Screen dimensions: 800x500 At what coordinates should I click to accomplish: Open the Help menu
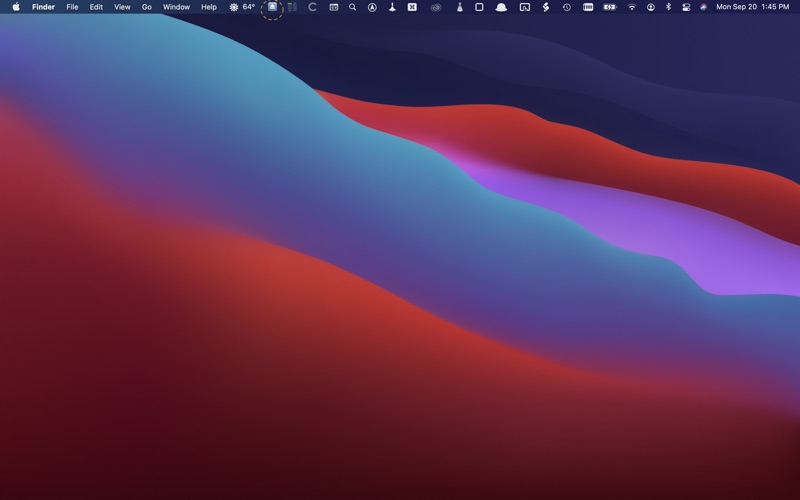pos(209,7)
